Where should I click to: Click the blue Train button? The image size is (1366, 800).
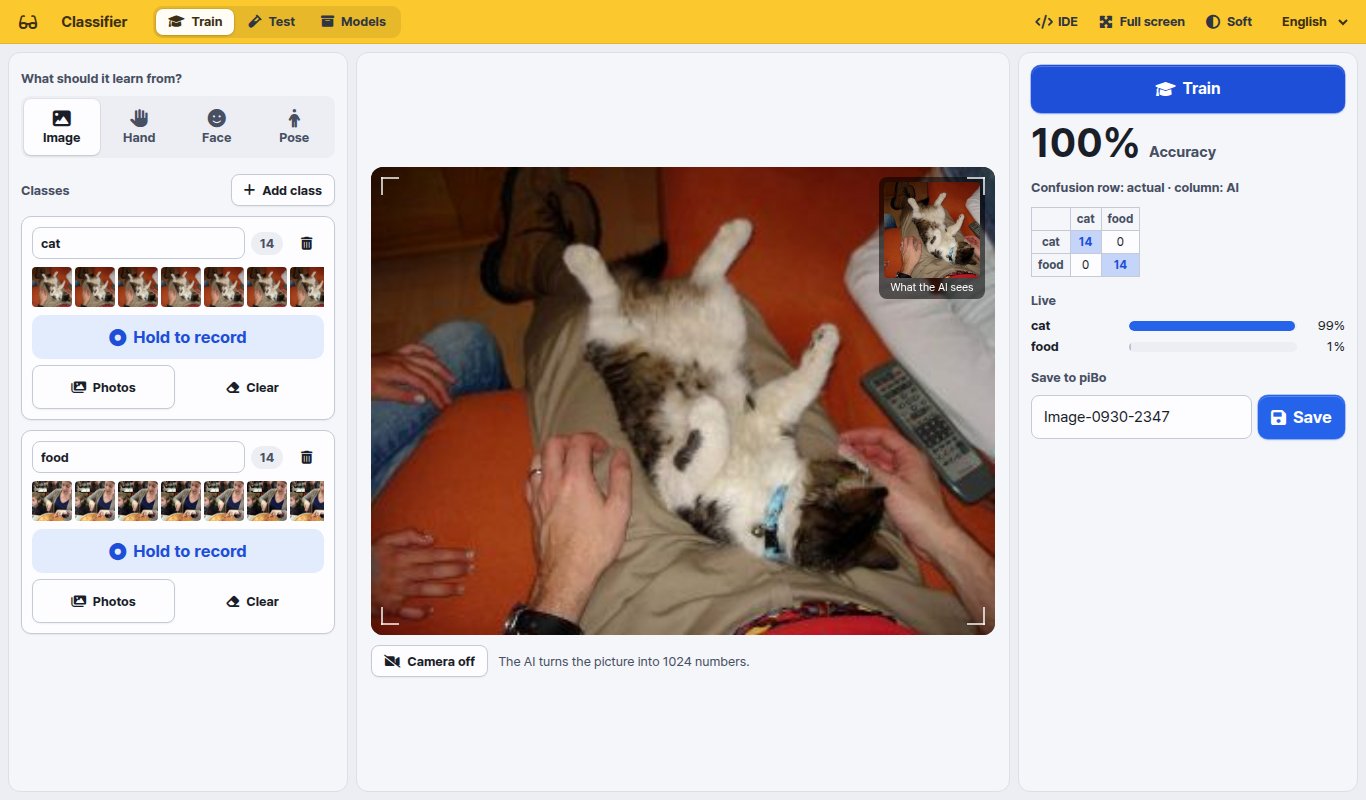[x=1188, y=89]
